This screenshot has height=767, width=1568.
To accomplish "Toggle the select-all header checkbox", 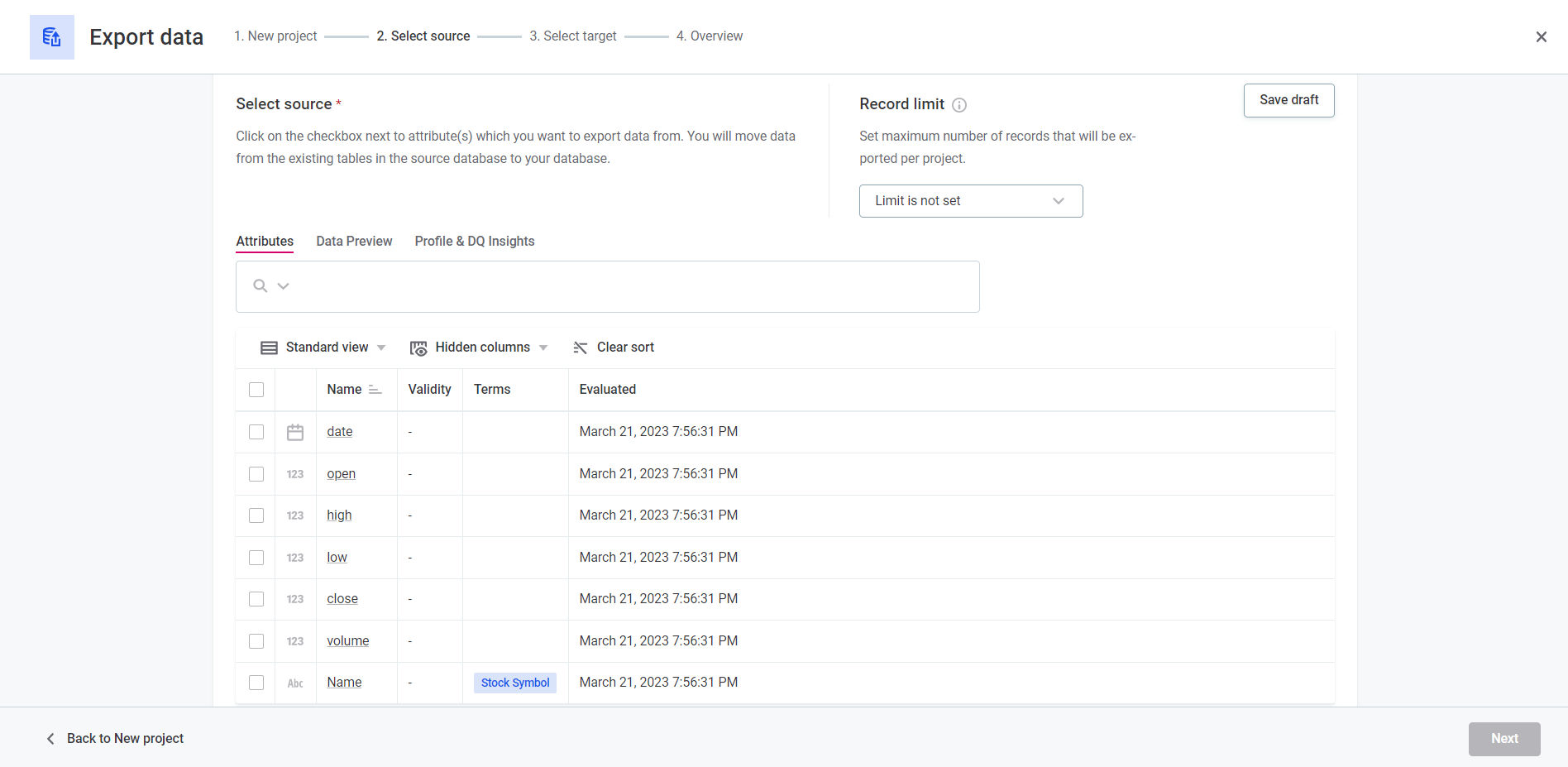I will click(x=256, y=390).
